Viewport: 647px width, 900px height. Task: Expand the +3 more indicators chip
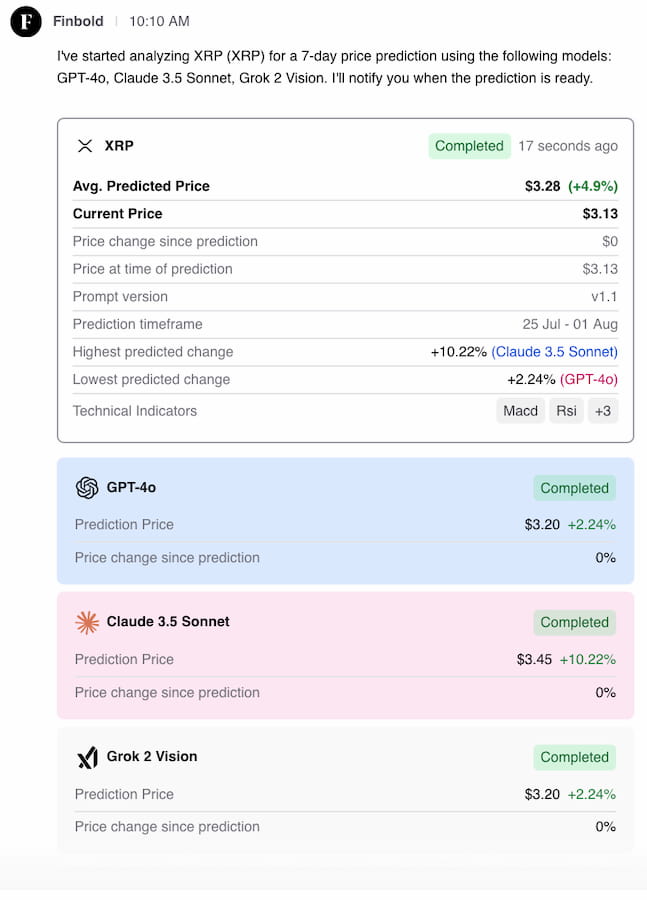pos(603,411)
